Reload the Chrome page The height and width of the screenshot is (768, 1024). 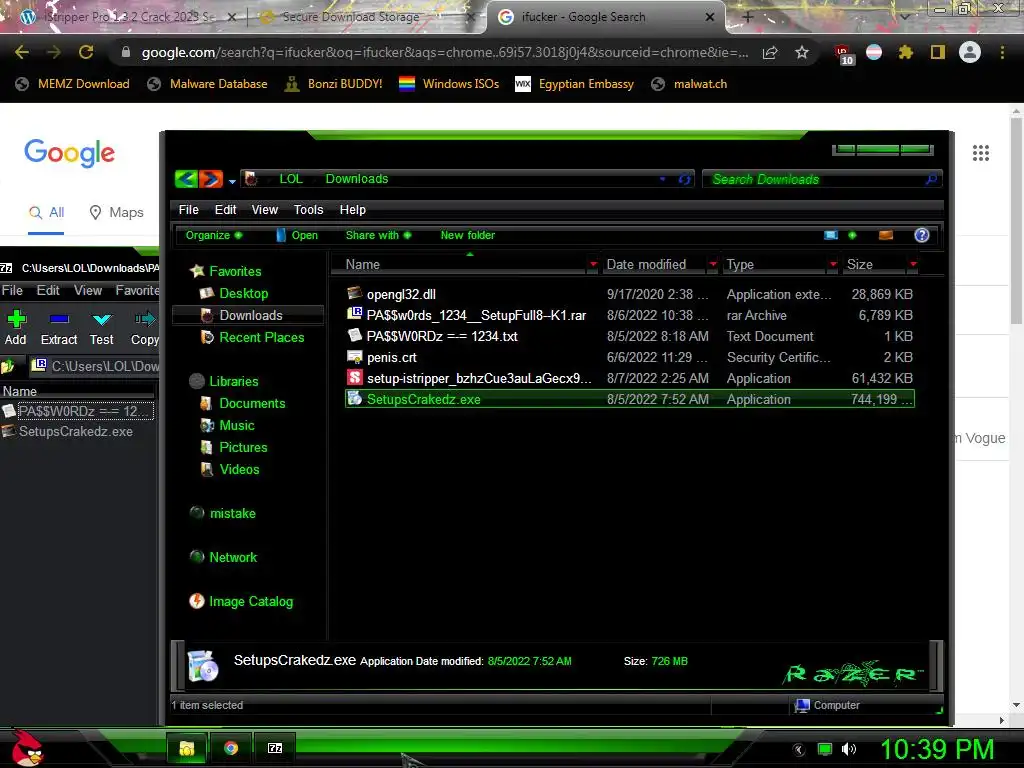[x=86, y=52]
